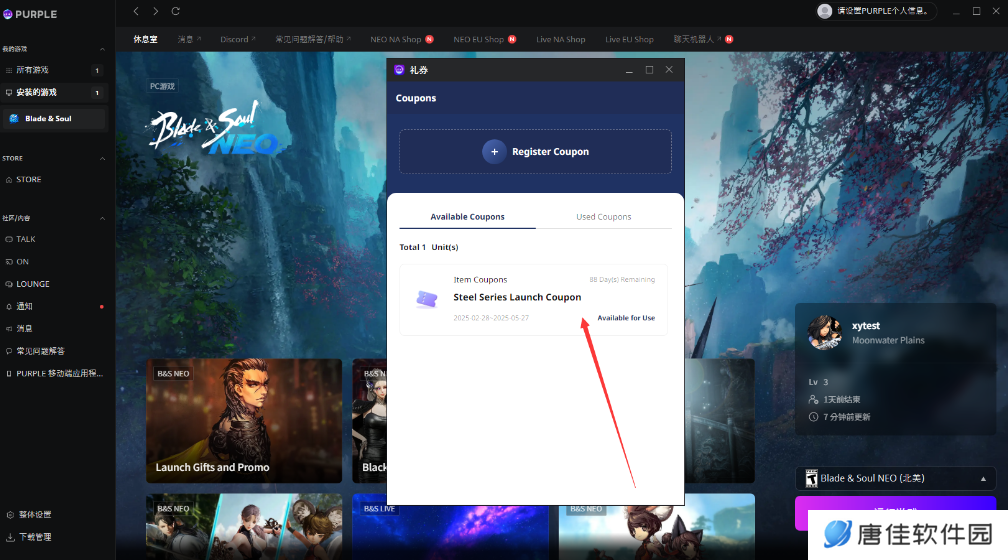Close the 礼券 coupon window
This screenshot has height=560, width=1008.
(x=669, y=69)
